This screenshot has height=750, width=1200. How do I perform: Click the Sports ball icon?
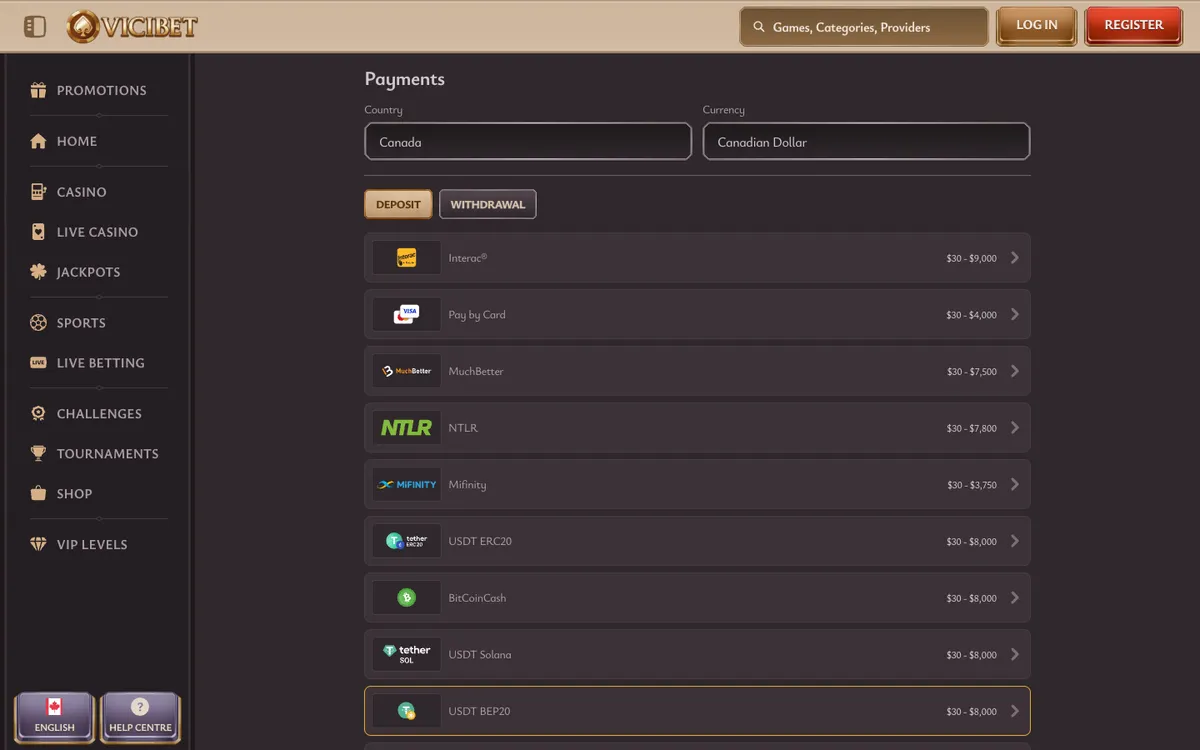click(x=38, y=323)
